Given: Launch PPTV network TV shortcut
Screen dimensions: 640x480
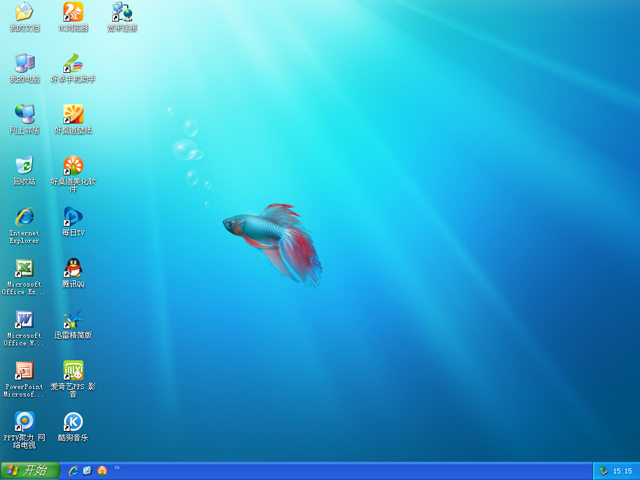Looking at the screenshot, I should tap(24, 421).
